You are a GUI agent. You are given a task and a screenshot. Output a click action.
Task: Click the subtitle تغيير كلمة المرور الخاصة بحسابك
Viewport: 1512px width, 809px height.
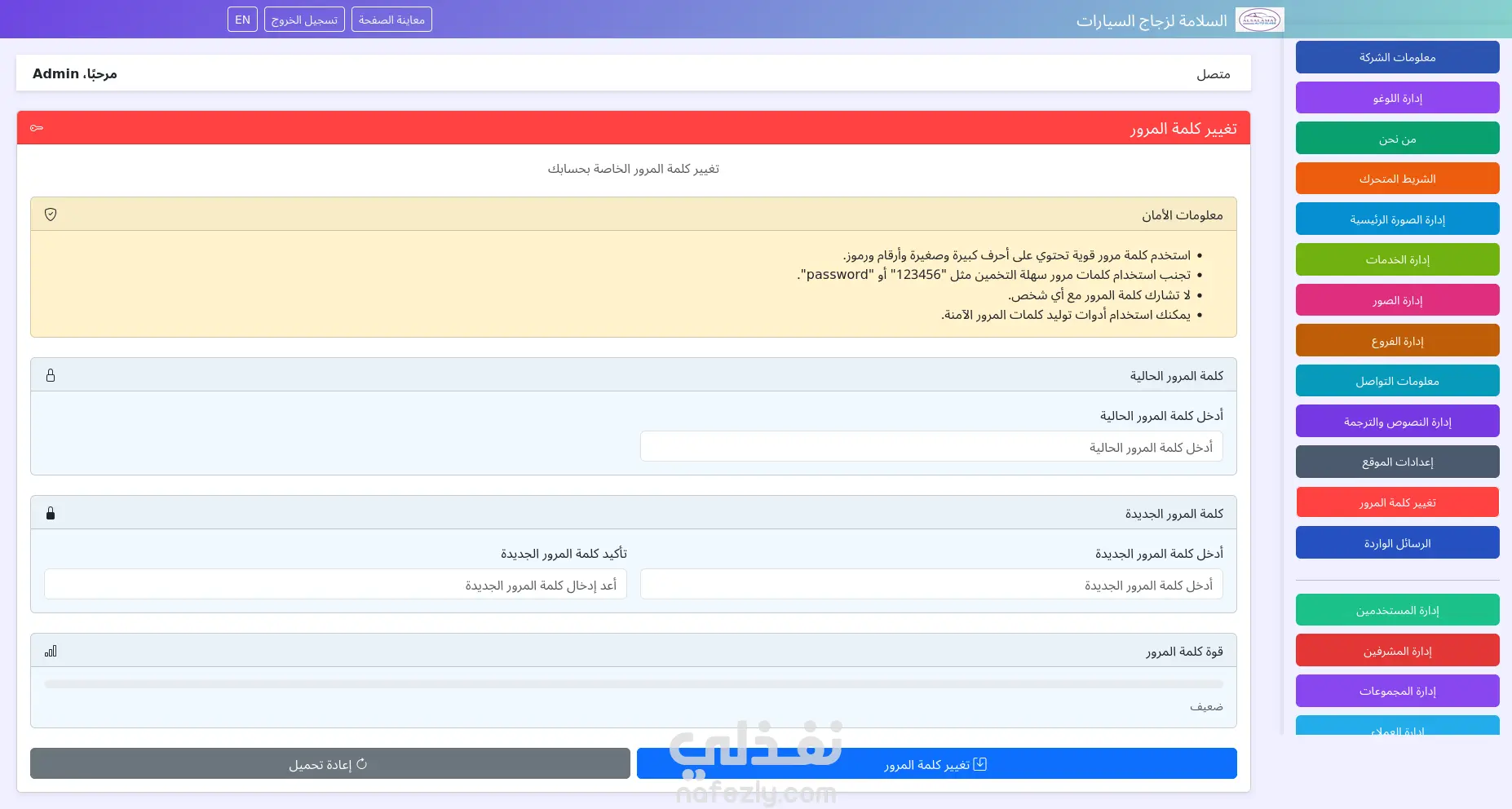634,169
